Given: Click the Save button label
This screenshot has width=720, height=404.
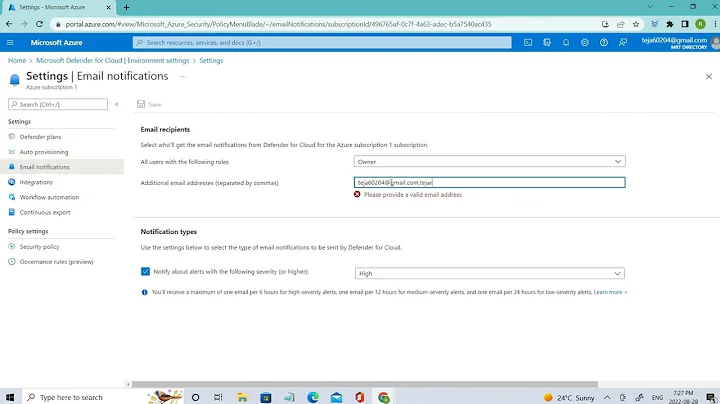Looking at the screenshot, I should coord(155,105).
